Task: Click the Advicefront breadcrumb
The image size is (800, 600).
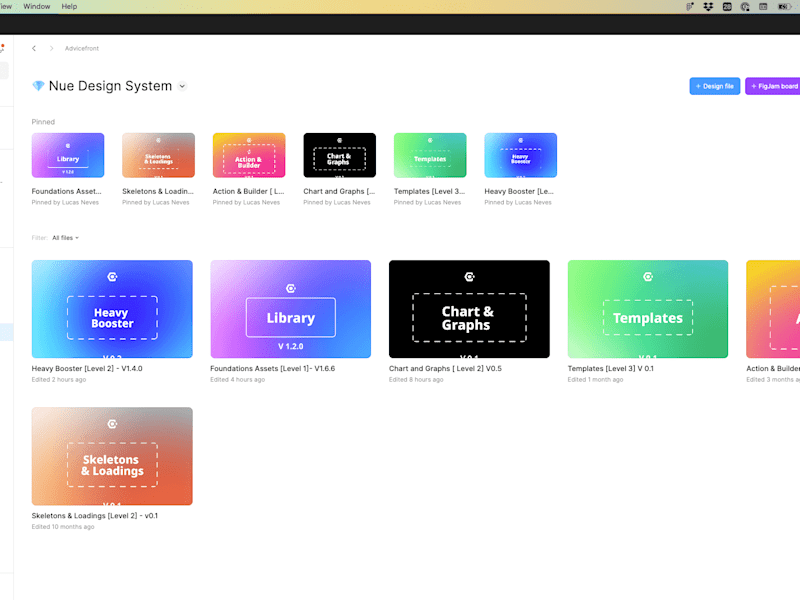Action: (x=82, y=48)
